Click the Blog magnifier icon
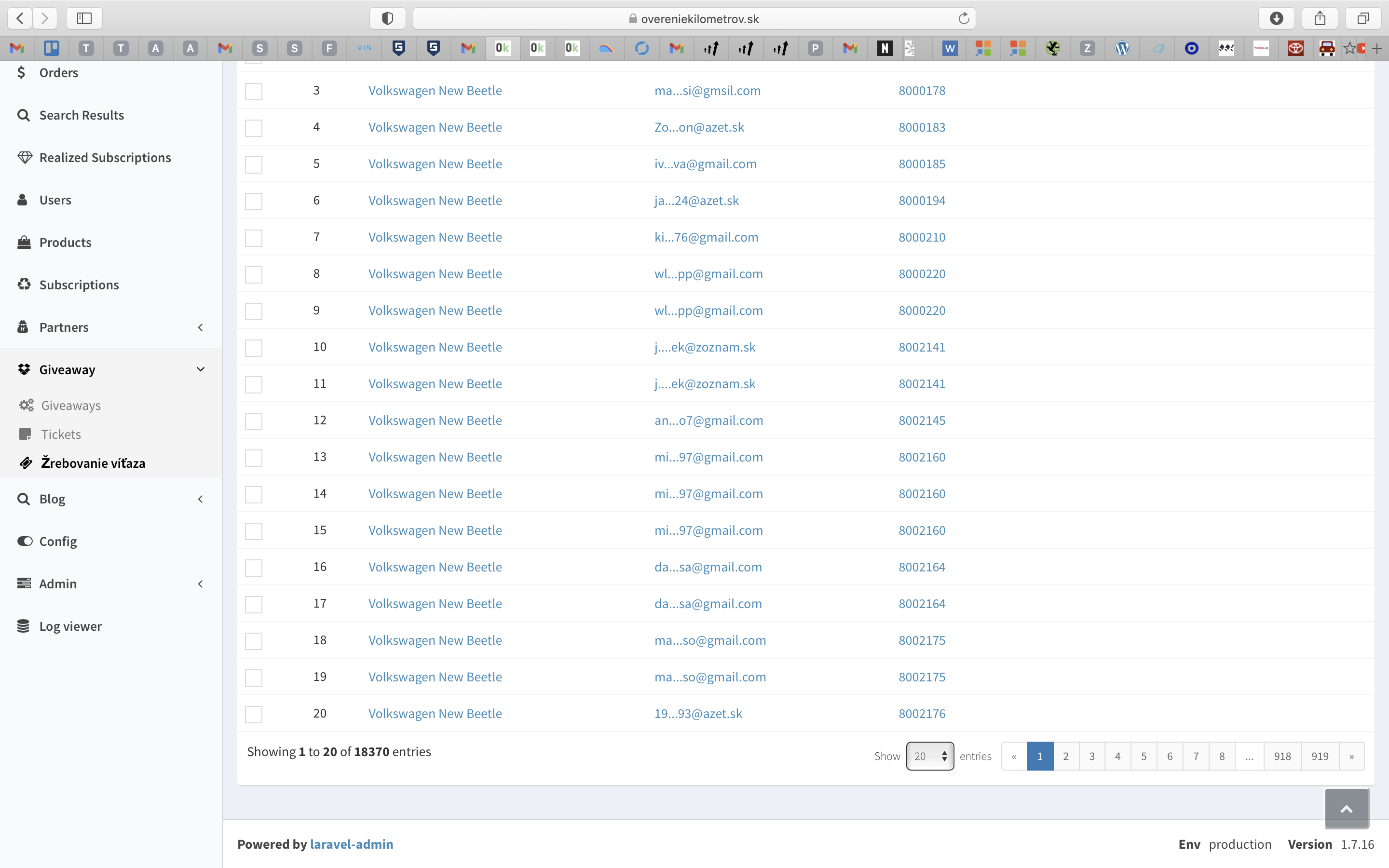1389x868 pixels. [x=24, y=499]
